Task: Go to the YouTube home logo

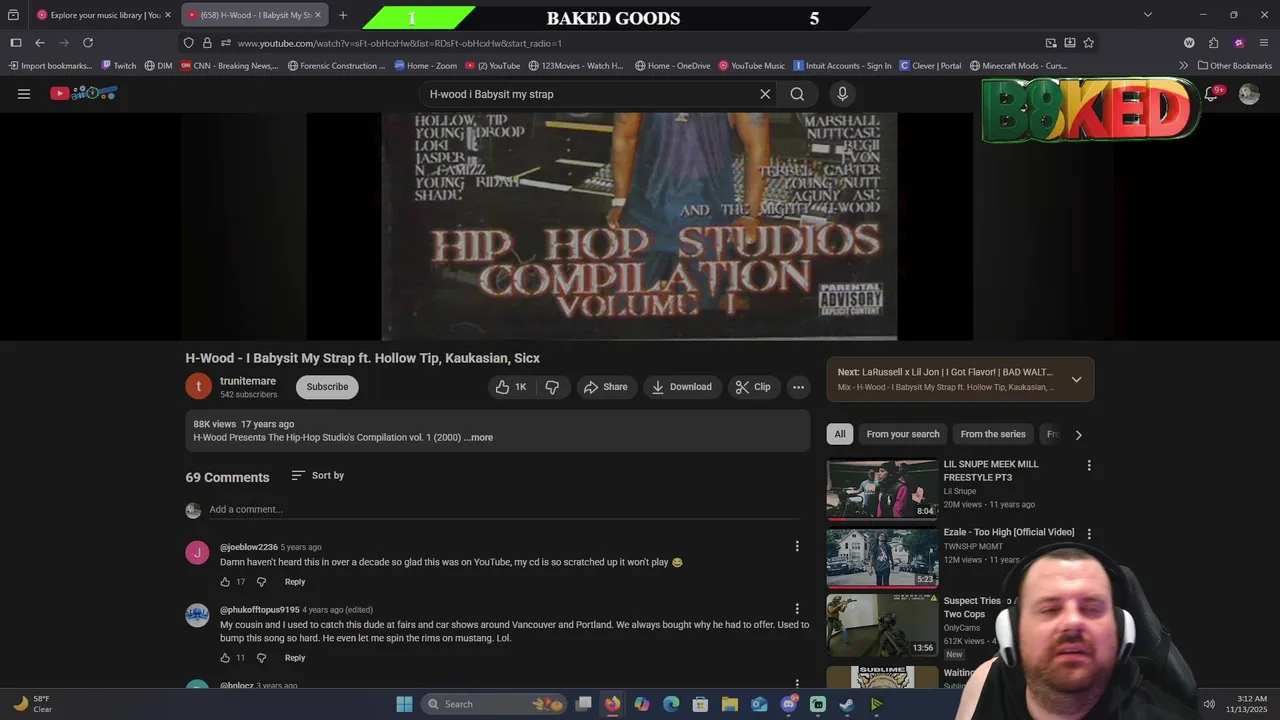Action: point(84,93)
